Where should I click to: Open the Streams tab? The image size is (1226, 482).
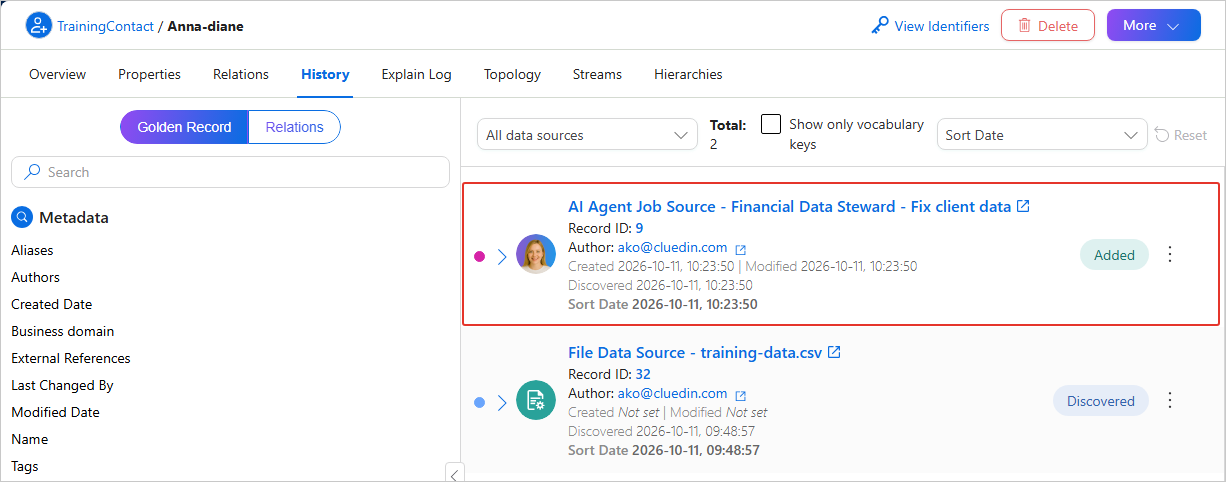pyautogui.click(x=597, y=74)
